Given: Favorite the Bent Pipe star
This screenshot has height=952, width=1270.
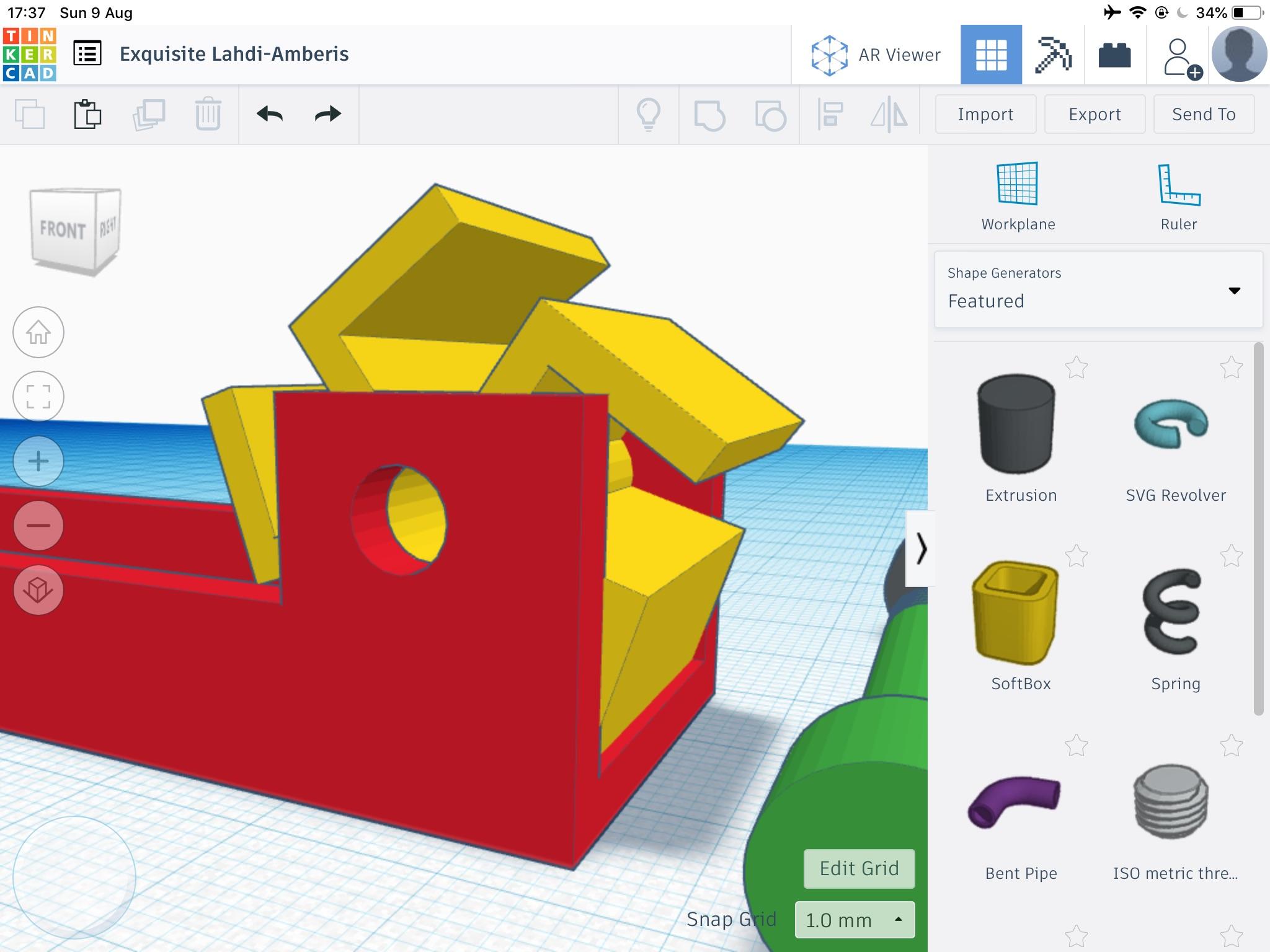Looking at the screenshot, I should (x=1077, y=746).
